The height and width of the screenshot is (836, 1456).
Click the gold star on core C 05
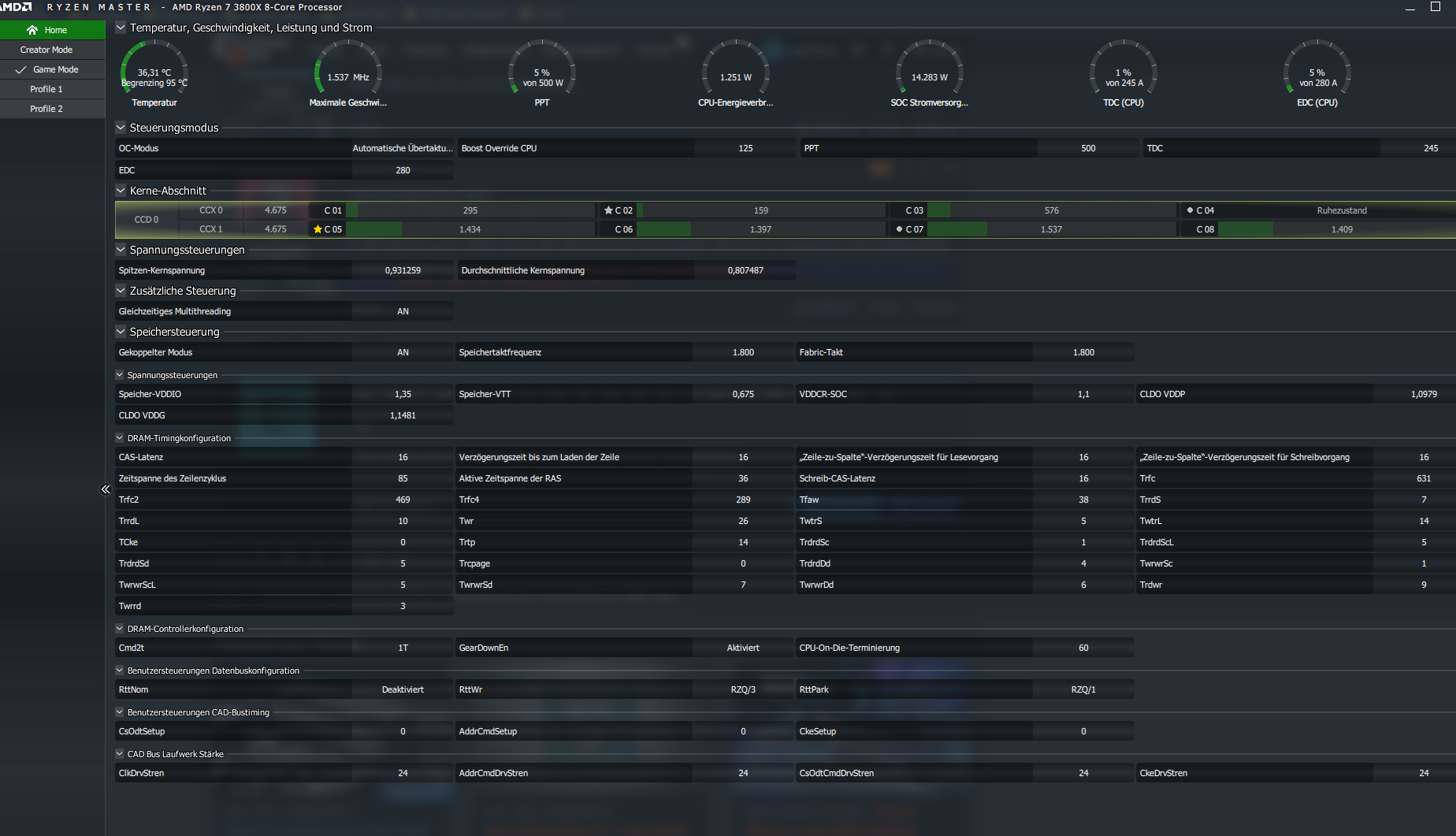pyautogui.click(x=318, y=229)
